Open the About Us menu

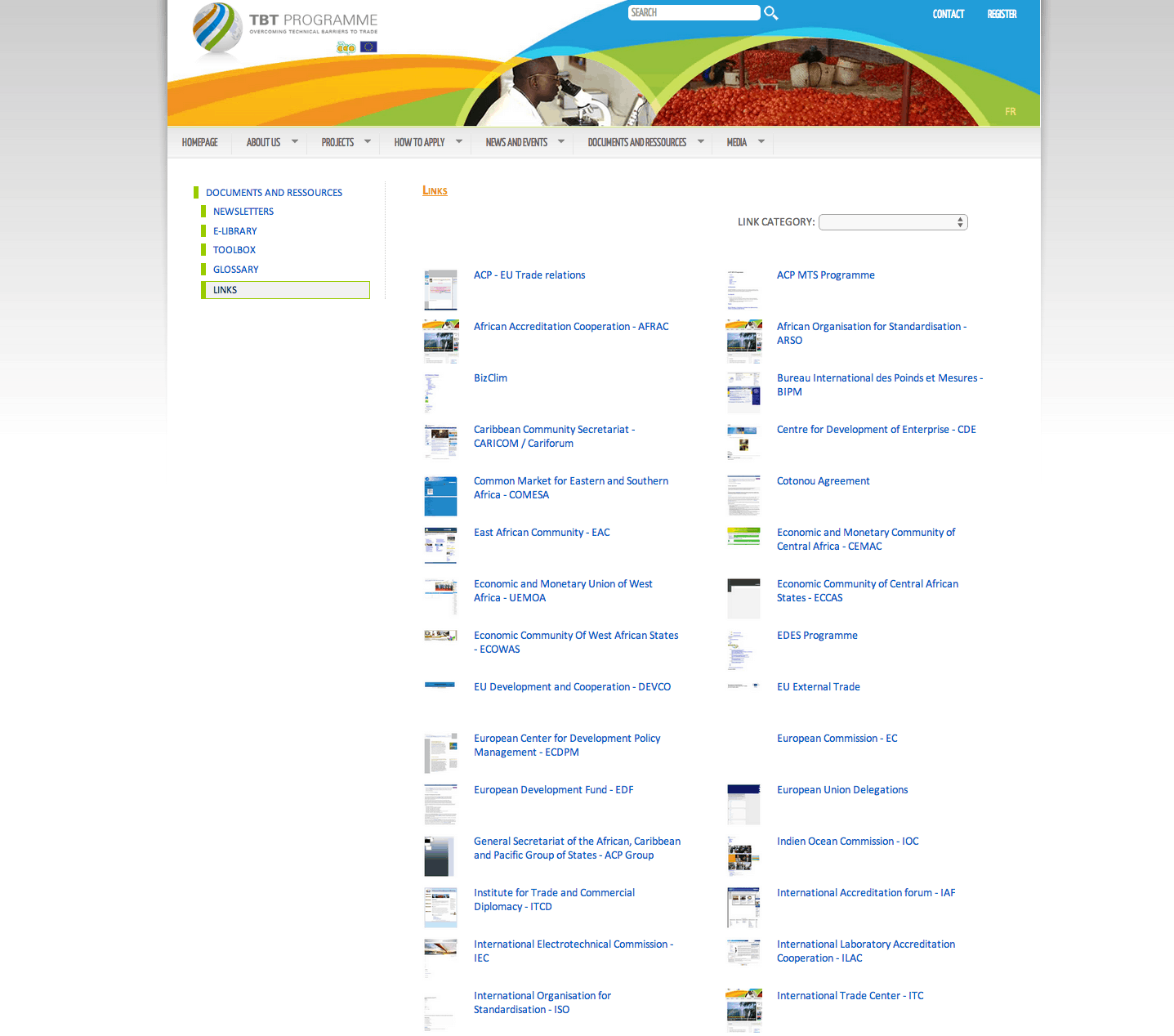pyautogui.click(x=263, y=142)
